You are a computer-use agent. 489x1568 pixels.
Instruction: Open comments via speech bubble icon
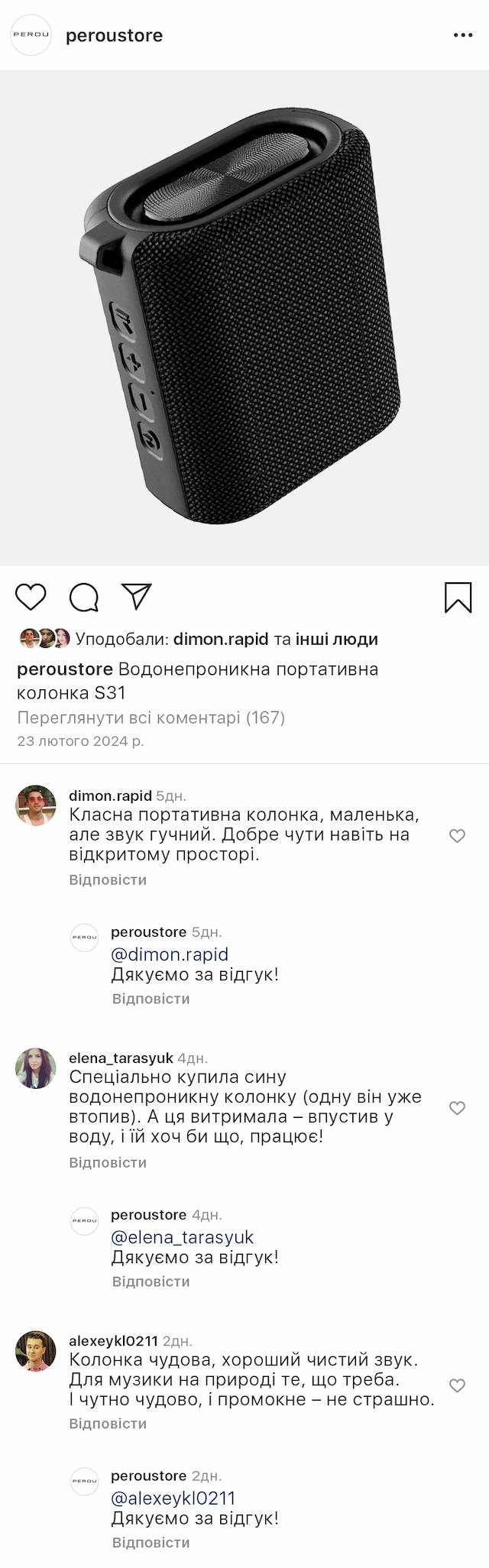click(x=84, y=598)
